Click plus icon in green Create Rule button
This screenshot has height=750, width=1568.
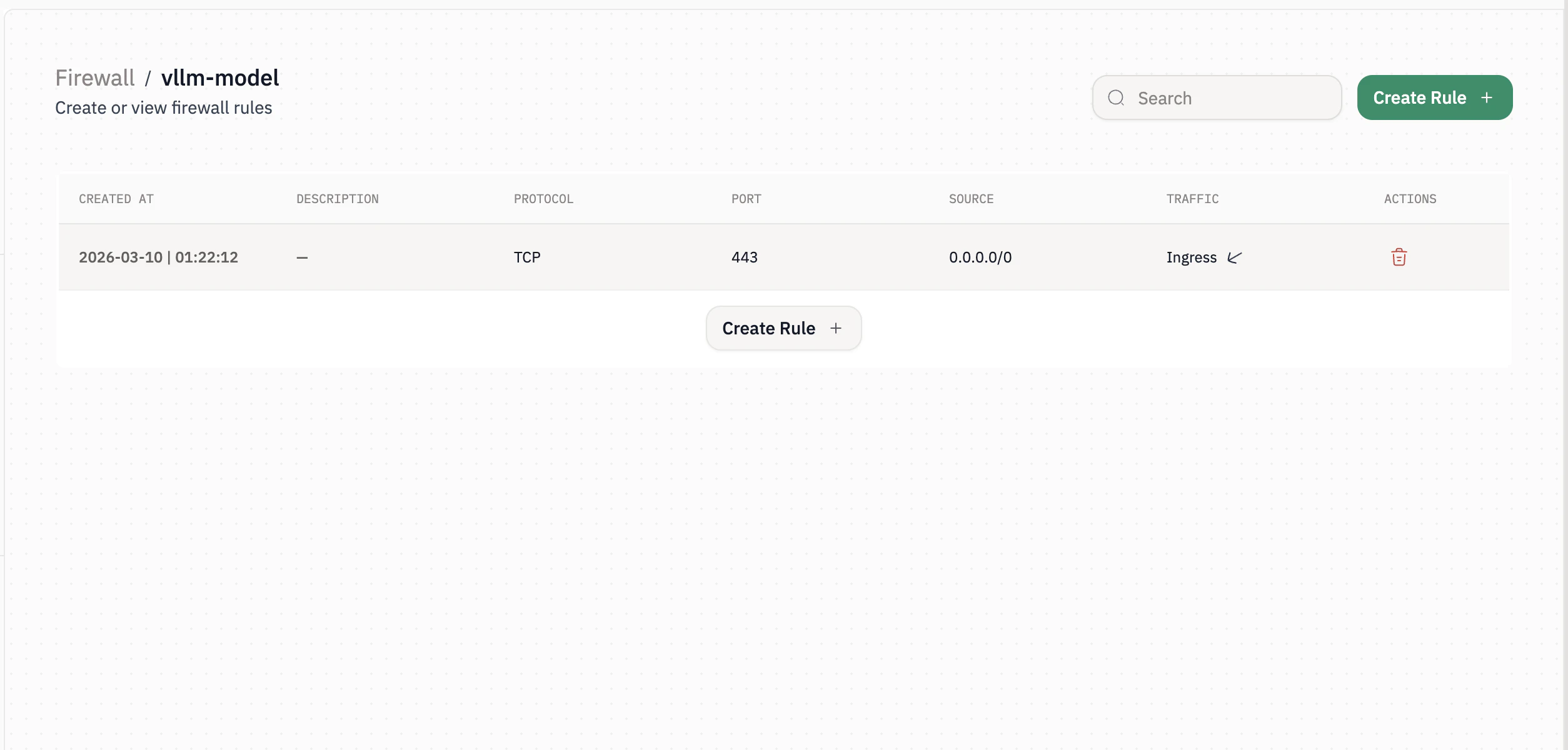1487,97
